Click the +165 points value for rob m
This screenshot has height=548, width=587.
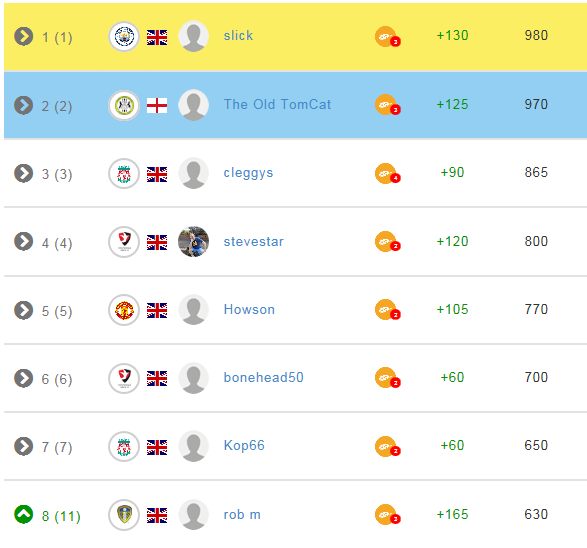[x=452, y=514]
